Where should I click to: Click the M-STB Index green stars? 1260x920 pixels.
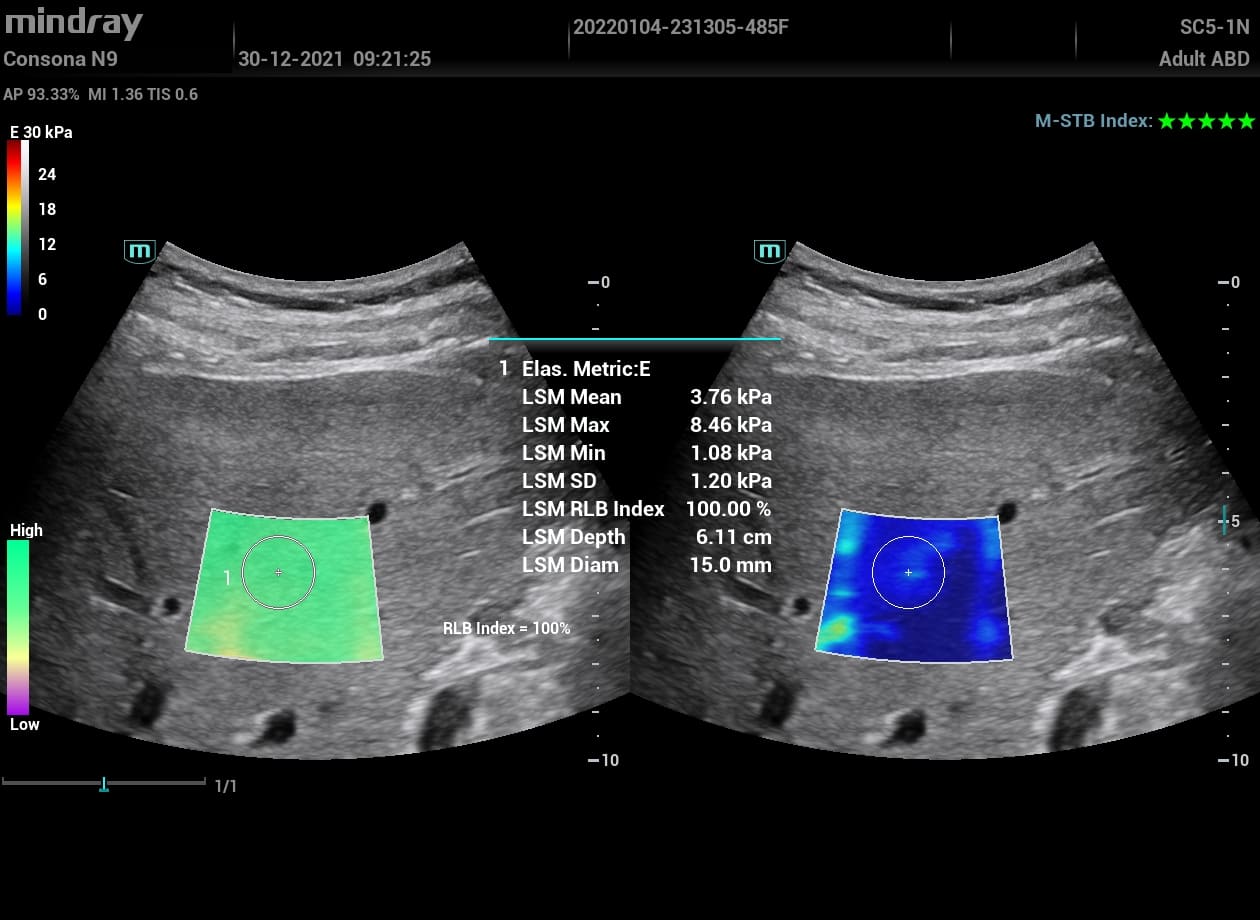click(x=1205, y=121)
